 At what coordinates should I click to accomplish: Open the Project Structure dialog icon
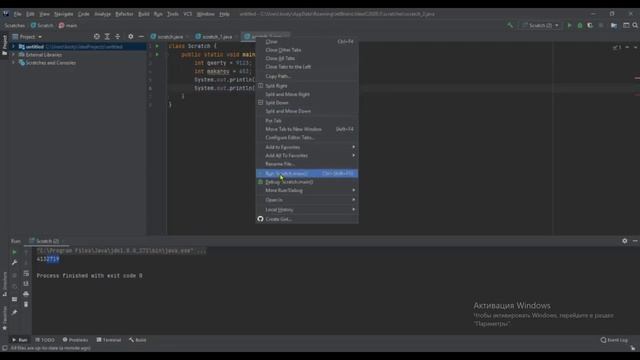614,25
